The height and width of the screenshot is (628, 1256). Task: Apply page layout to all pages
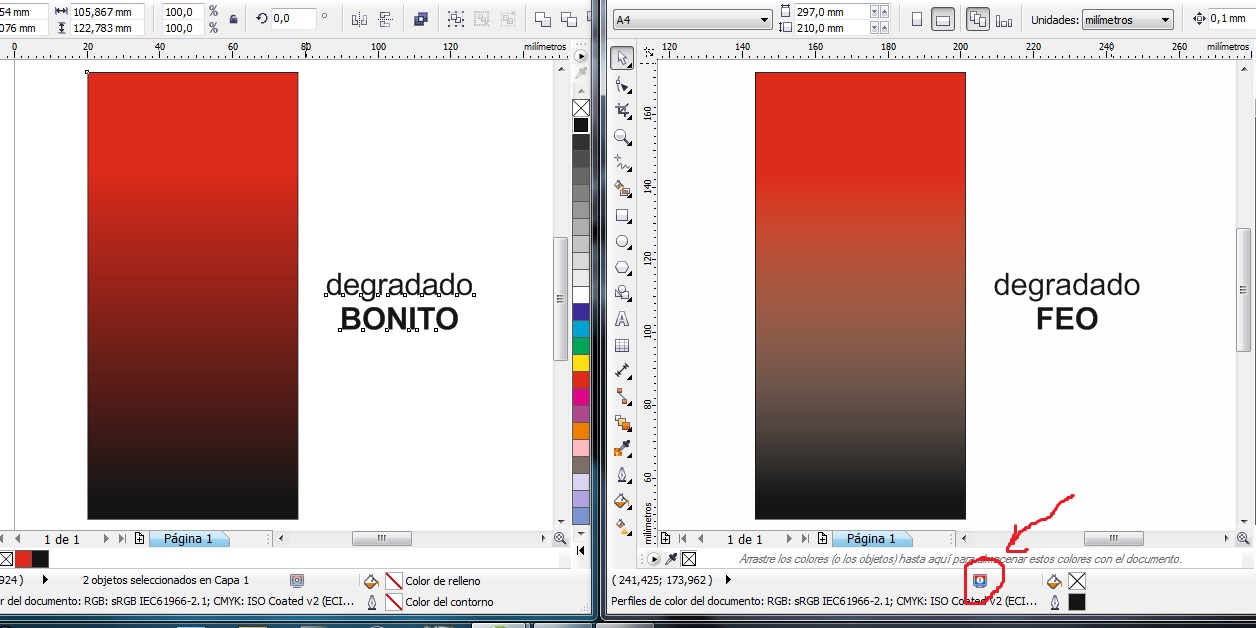978,19
